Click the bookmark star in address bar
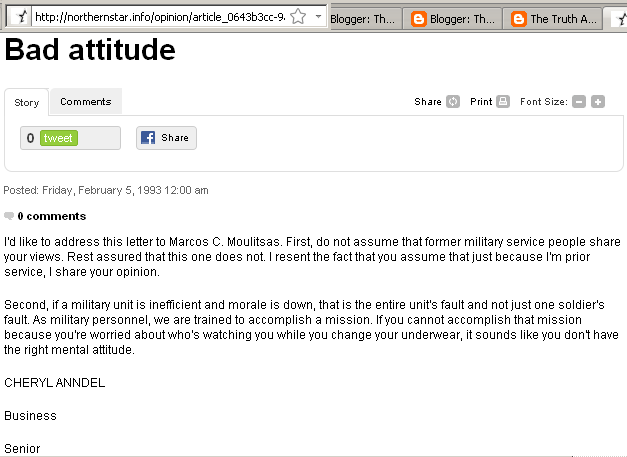 point(298,17)
